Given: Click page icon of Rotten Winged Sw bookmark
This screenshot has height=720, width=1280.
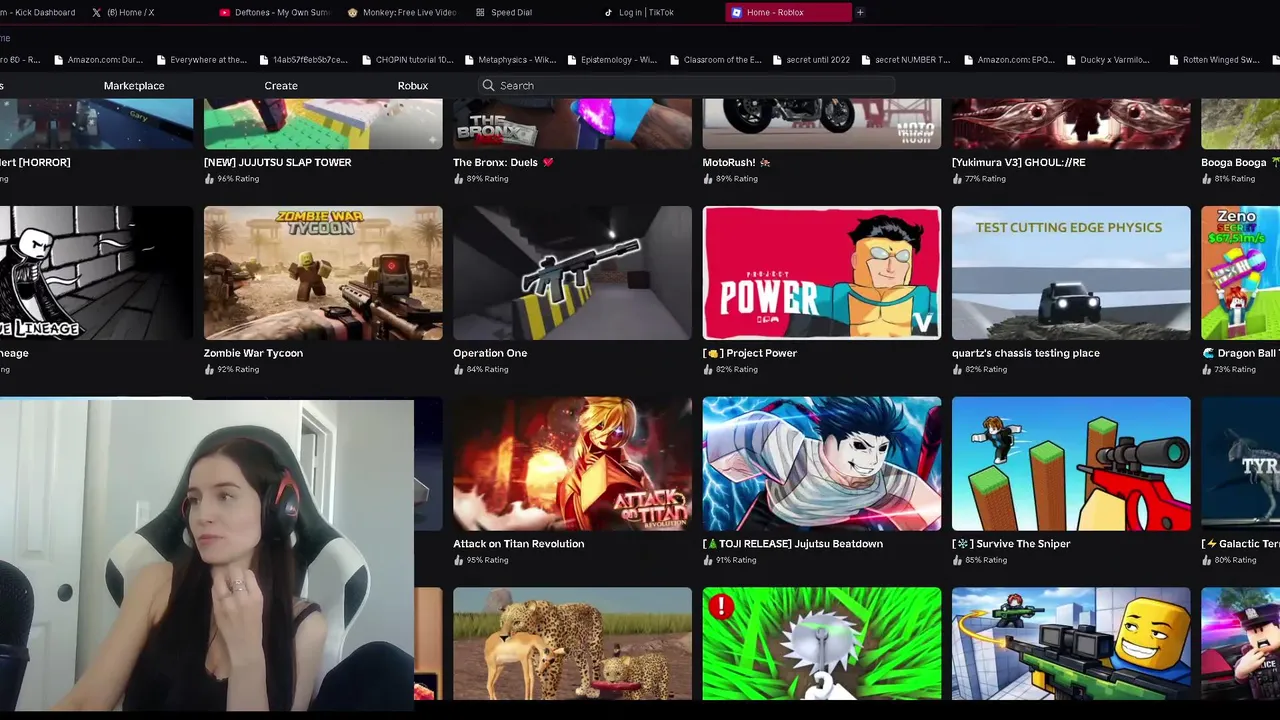Looking at the screenshot, I should (1175, 60).
